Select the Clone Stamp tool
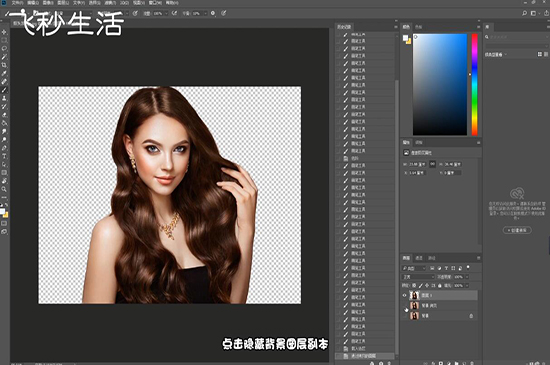Screen dimensions: 550x365 pos(4,99)
